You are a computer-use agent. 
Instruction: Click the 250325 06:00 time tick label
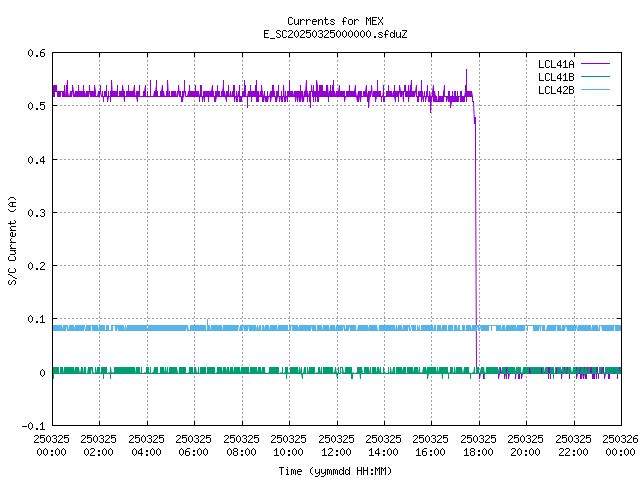pyautogui.click(x=193, y=445)
